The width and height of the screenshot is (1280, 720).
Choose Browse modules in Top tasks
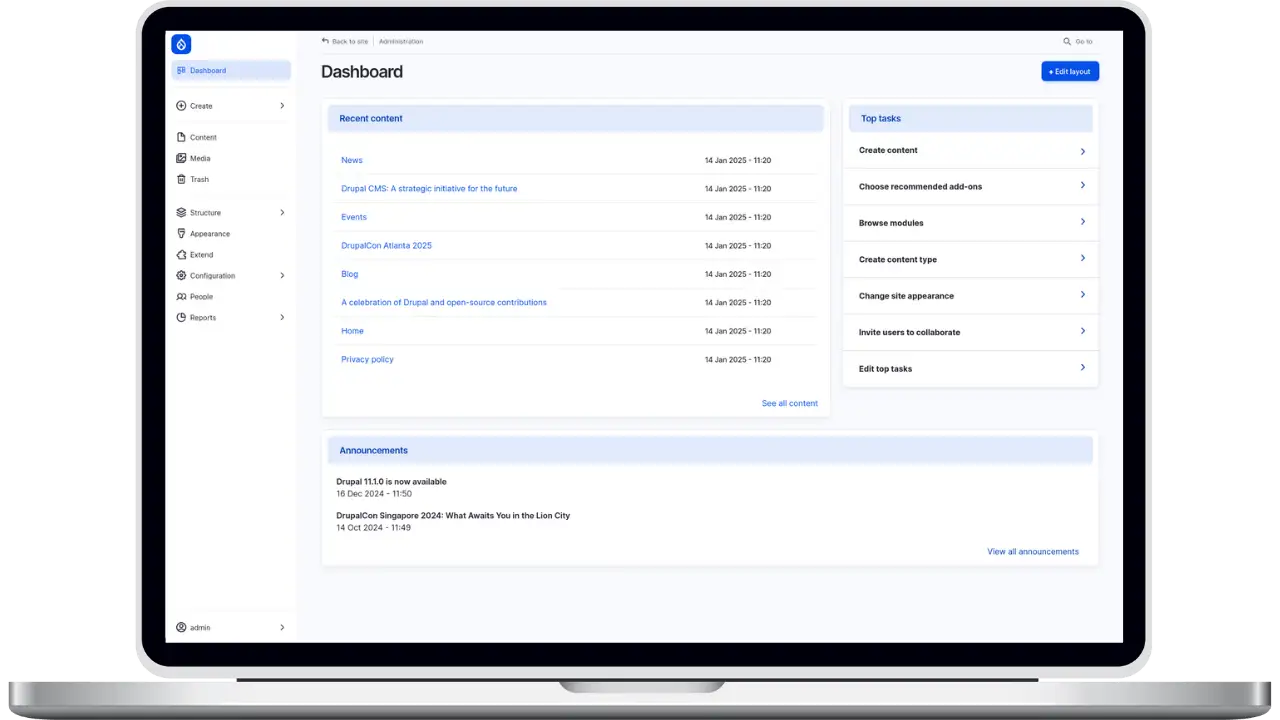(x=891, y=223)
